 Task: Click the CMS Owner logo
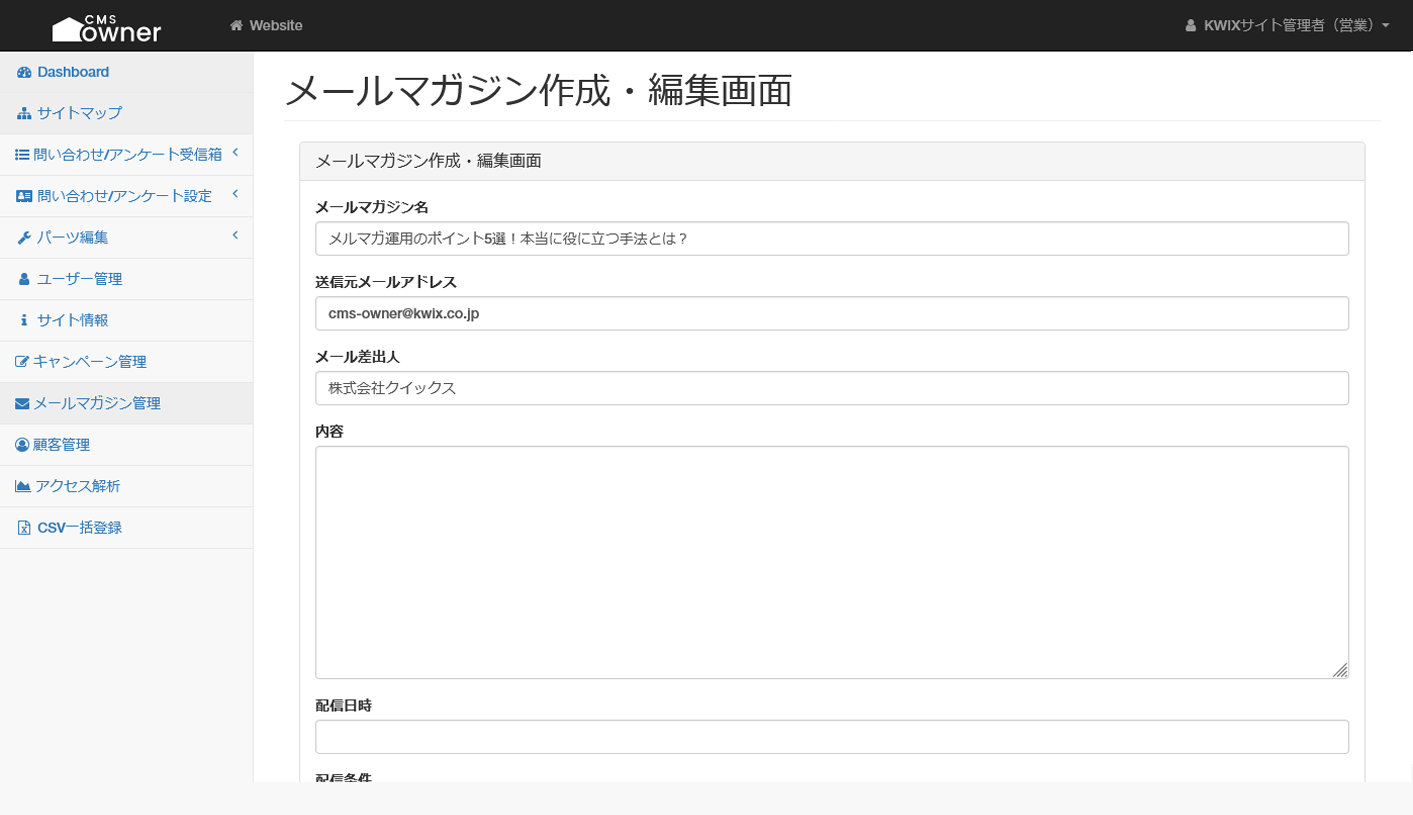[106, 29]
